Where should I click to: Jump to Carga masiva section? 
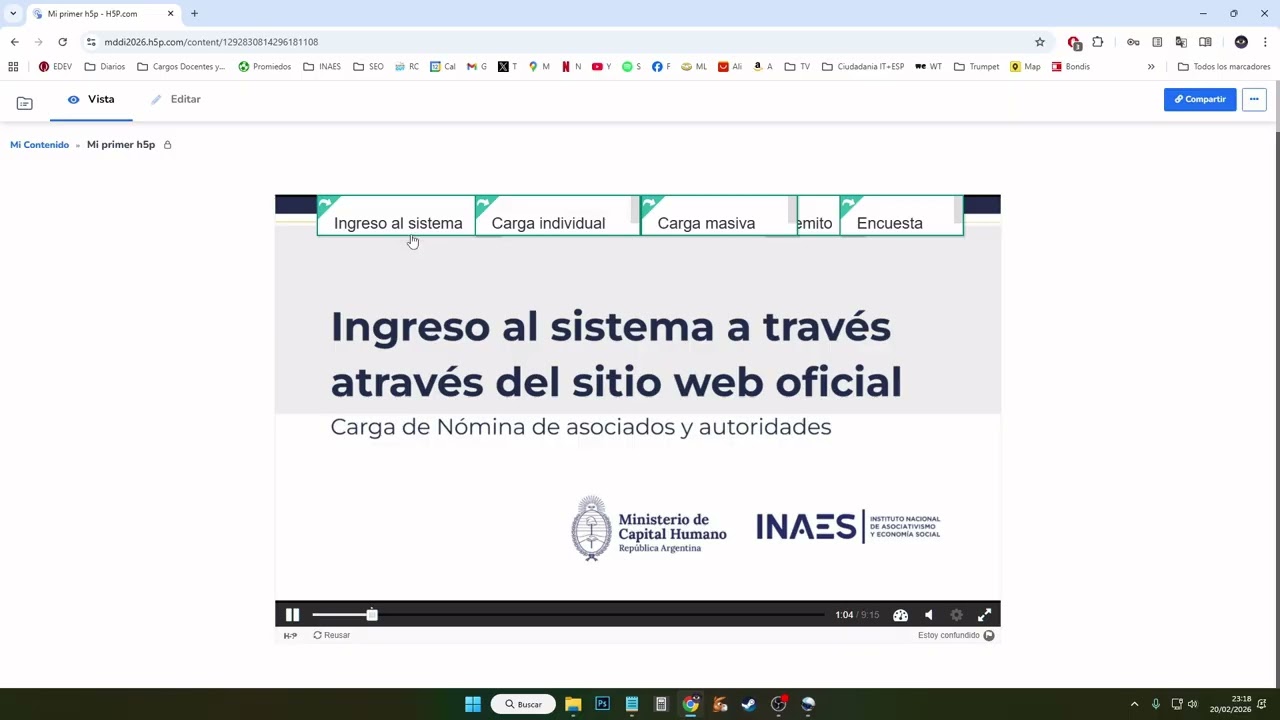tap(719, 216)
